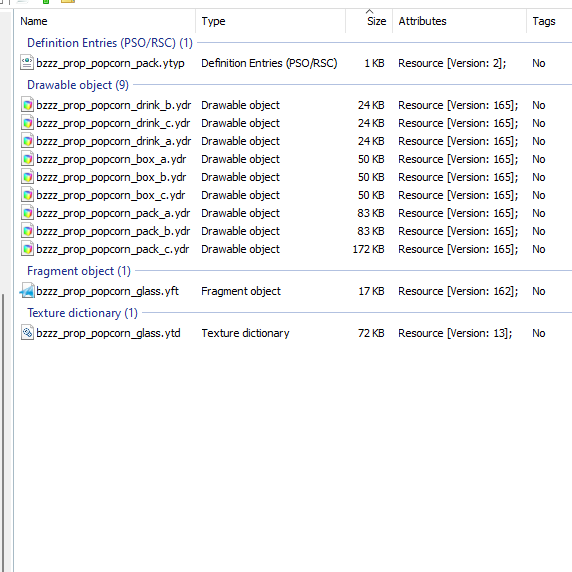
Task: Select the bzzz_prop_popcorn_drink_c.ydr row
Action: (x=293, y=123)
